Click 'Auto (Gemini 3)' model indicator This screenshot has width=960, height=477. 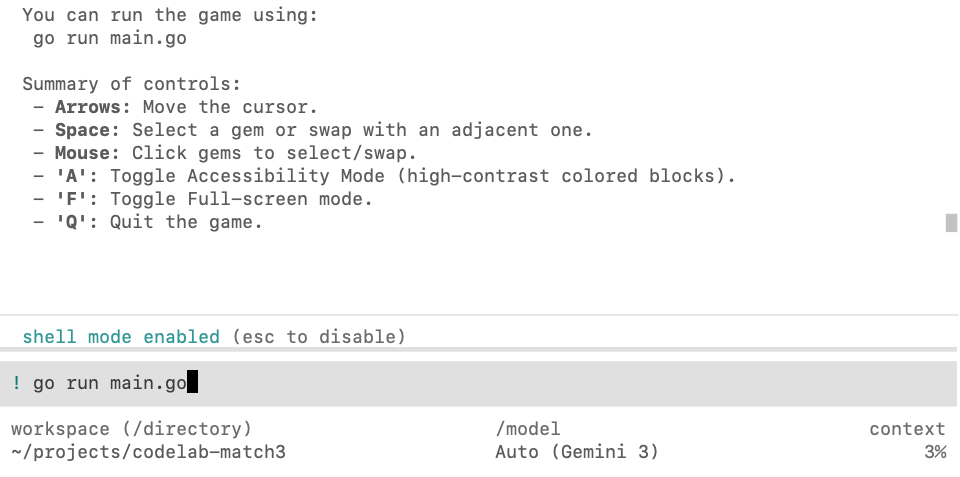pos(577,452)
